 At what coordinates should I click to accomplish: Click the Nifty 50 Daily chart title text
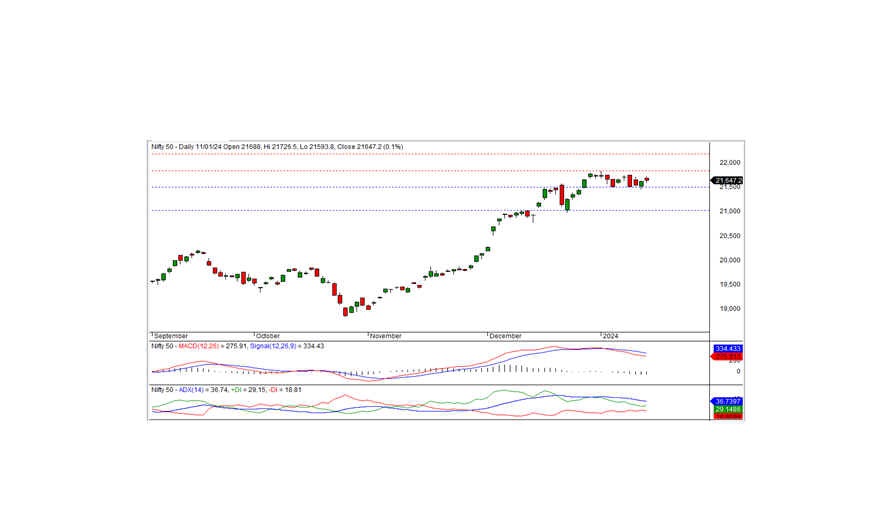pyautogui.click(x=277, y=147)
